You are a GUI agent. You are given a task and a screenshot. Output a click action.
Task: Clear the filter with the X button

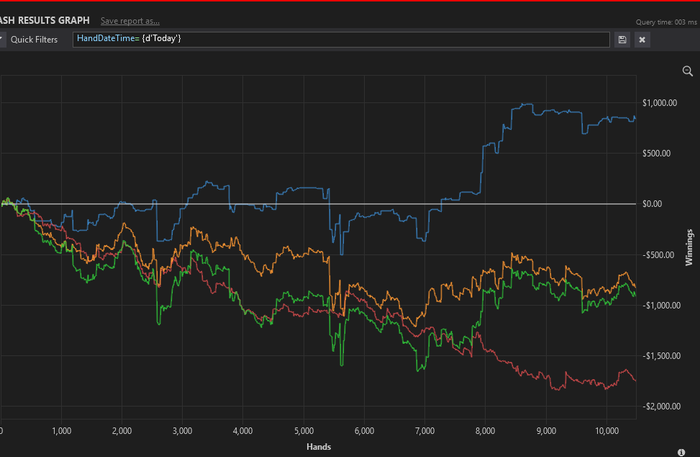coord(642,40)
